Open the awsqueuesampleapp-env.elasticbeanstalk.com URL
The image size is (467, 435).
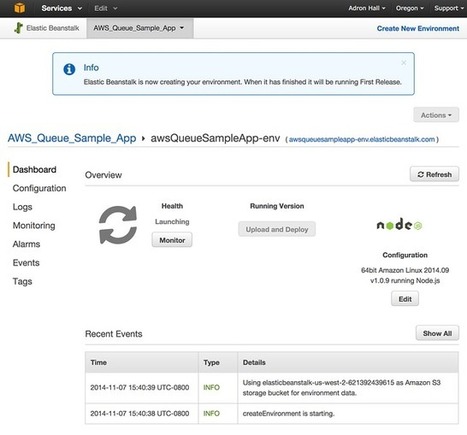point(362,139)
